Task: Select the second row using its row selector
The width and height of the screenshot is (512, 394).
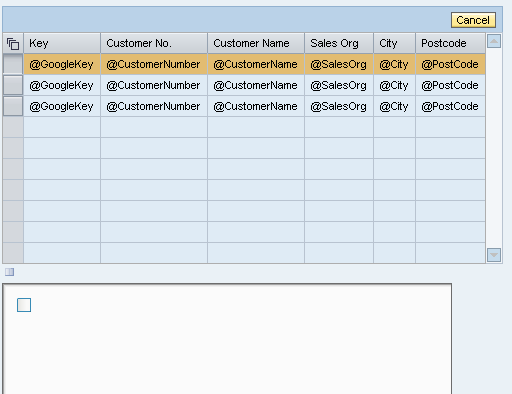Action: point(13,85)
